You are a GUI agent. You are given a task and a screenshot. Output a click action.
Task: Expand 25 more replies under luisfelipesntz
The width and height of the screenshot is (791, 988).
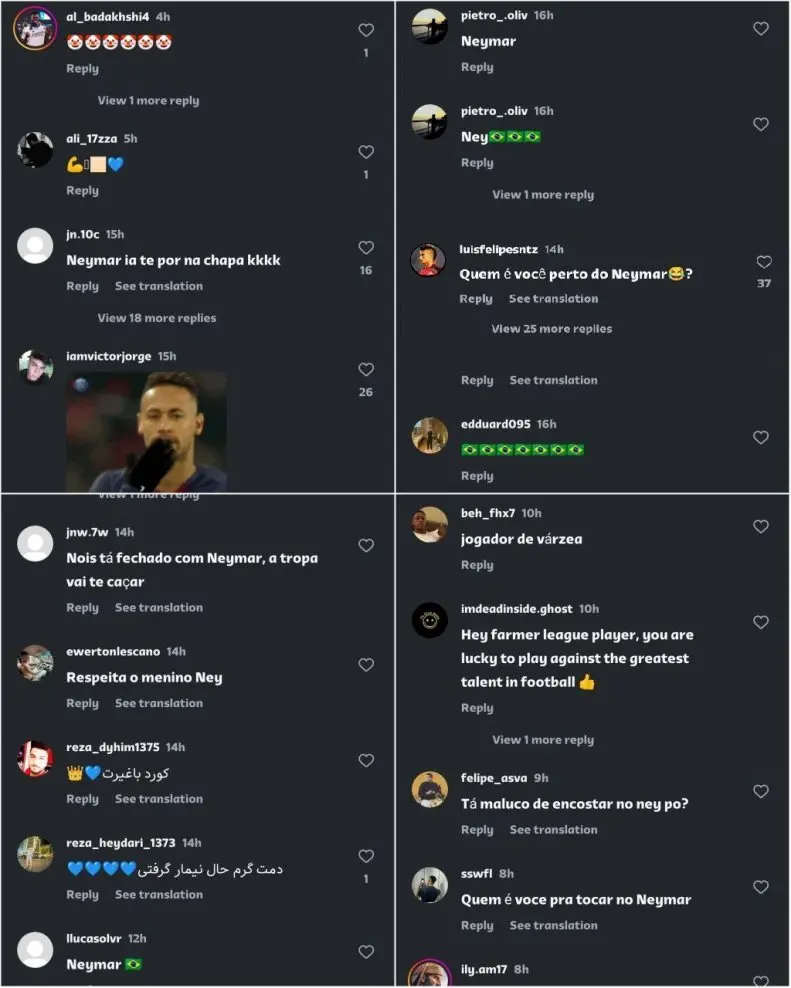(551, 328)
